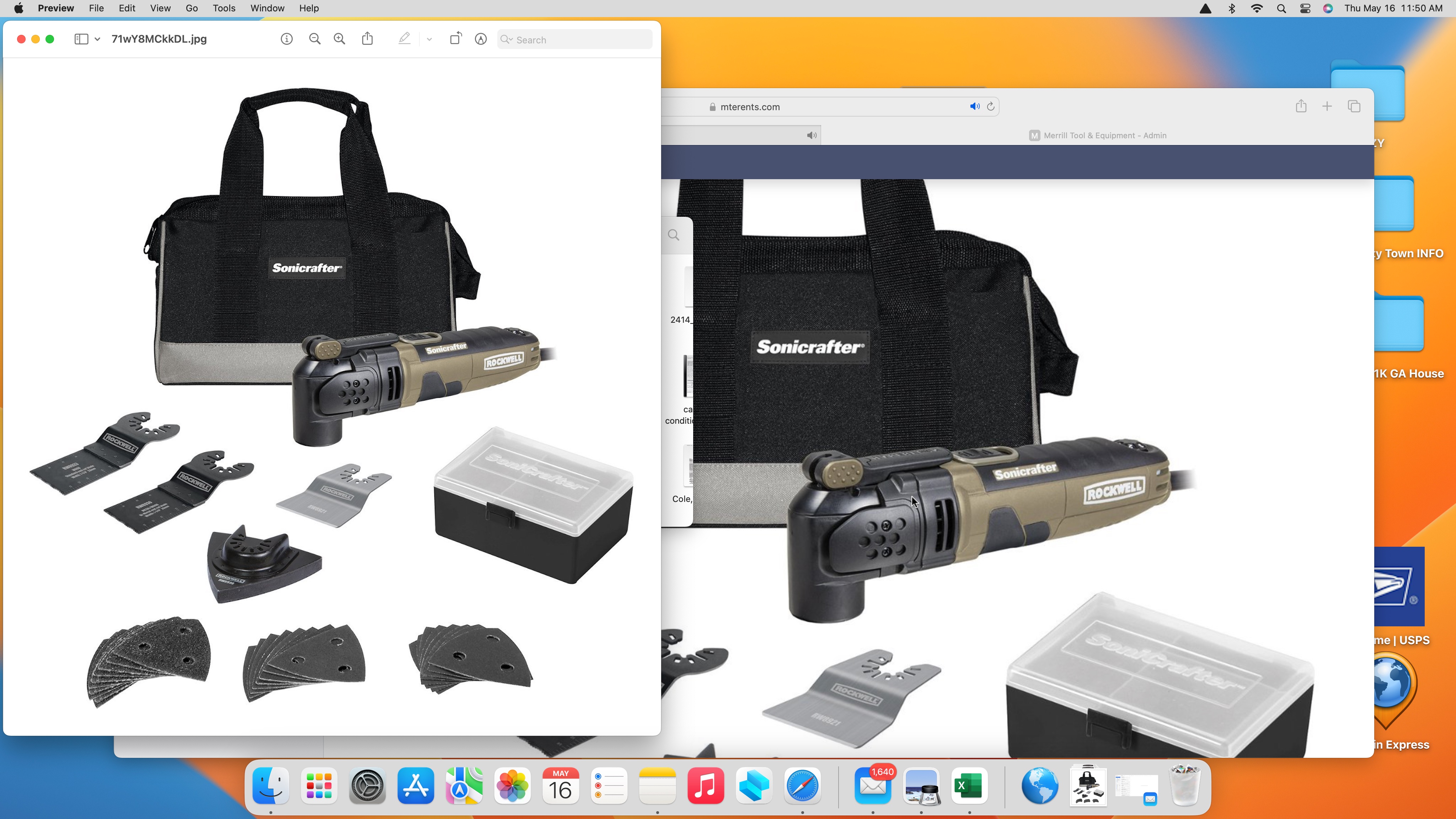Open Calendar showing May 16
Screen dimensions: 1456x819
click(560, 786)
